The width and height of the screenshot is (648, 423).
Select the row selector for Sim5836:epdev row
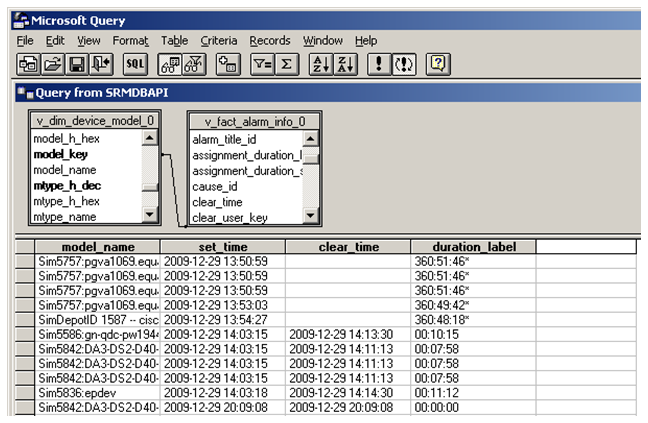tap(25, 393)
